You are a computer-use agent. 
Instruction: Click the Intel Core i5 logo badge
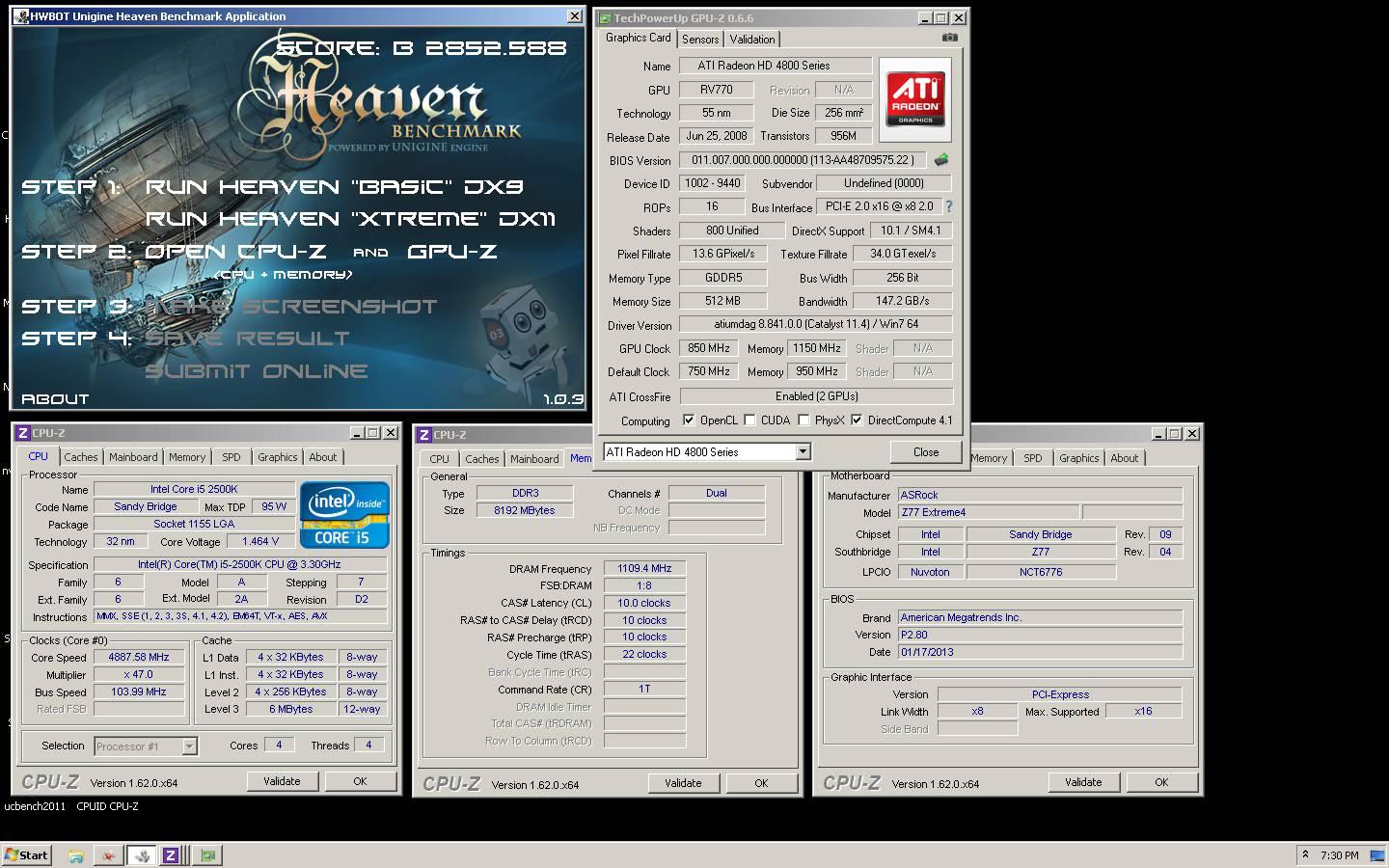click(x=344, y=515)
